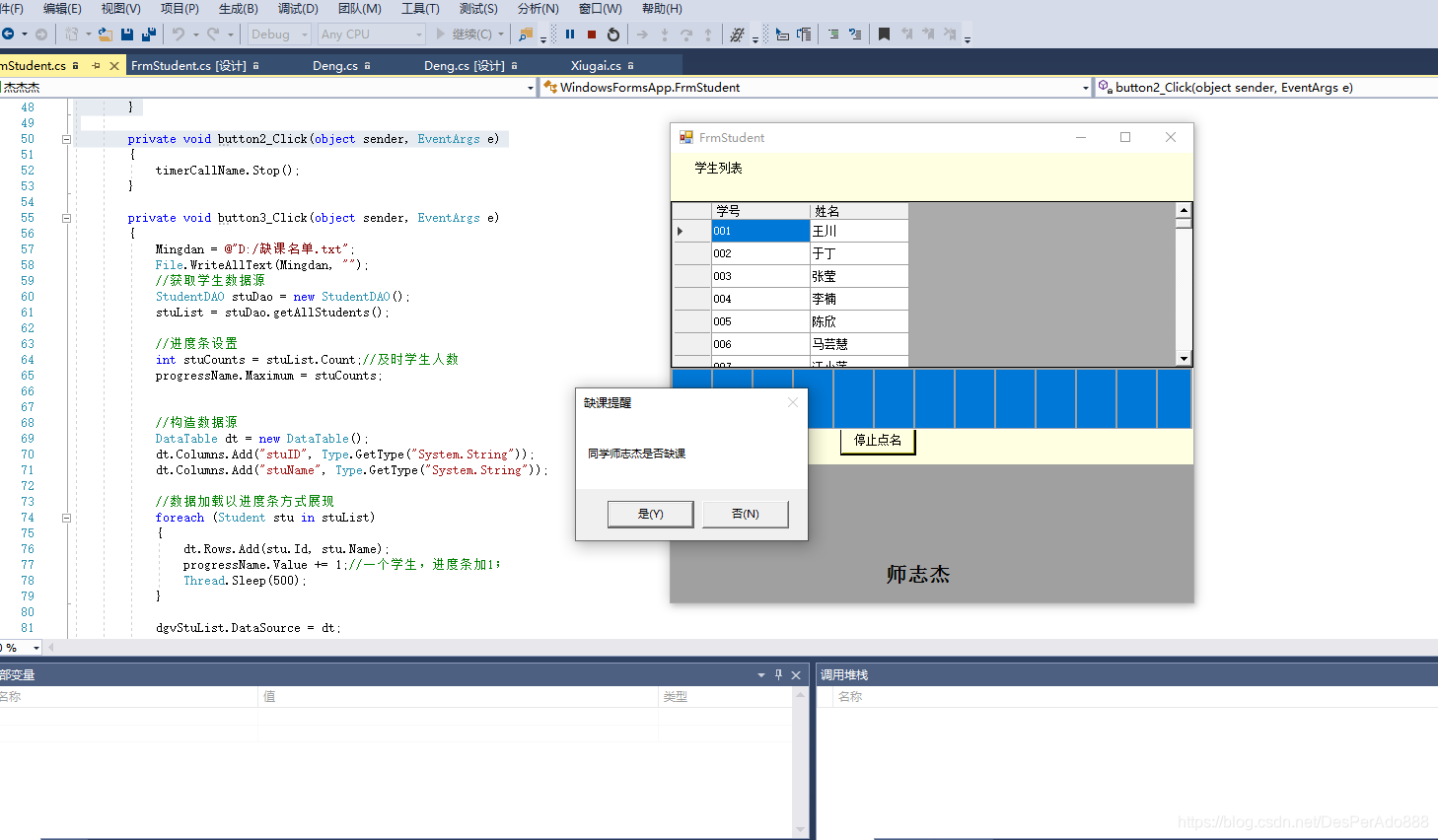1438x840 pixels.
Task: Click the Redo arrow icon
Action: click(x=213, y=35)
